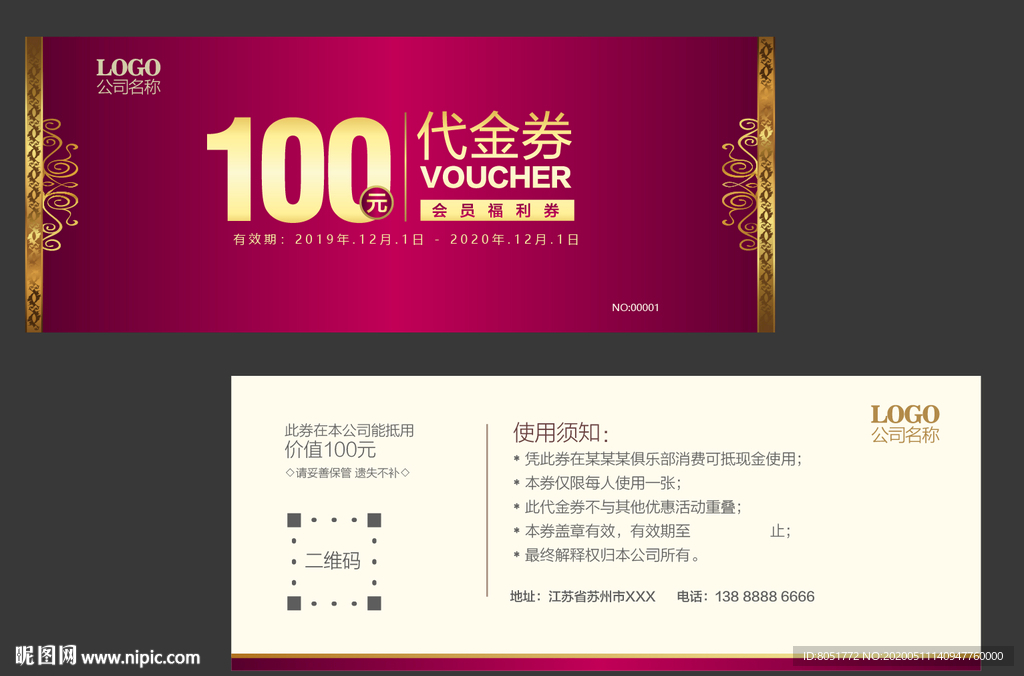Click the LOGO on the cream voucher back
1024x676 pixels.
click(905, 414)
